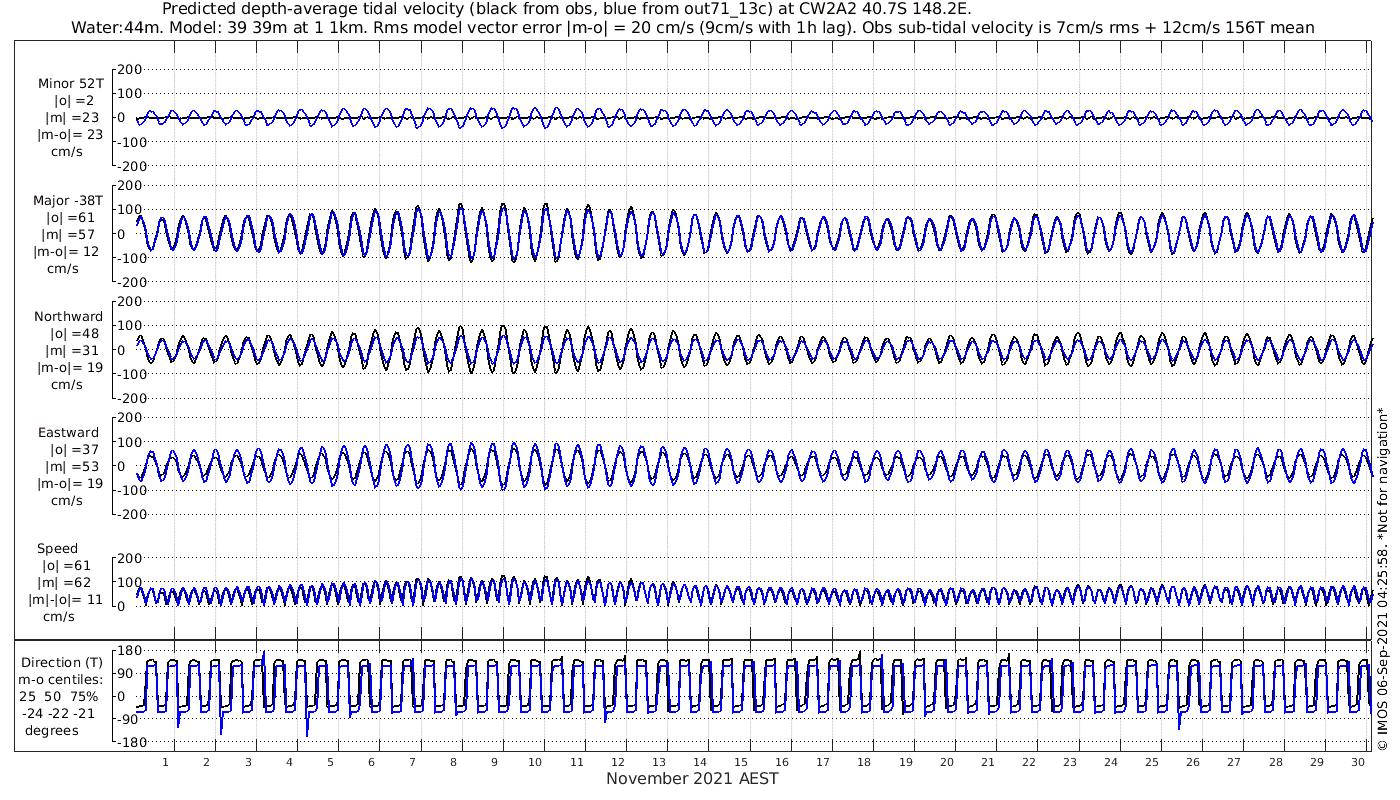
Task: Click the 'Direction (T)' panel label
Action: pos(64,663)
